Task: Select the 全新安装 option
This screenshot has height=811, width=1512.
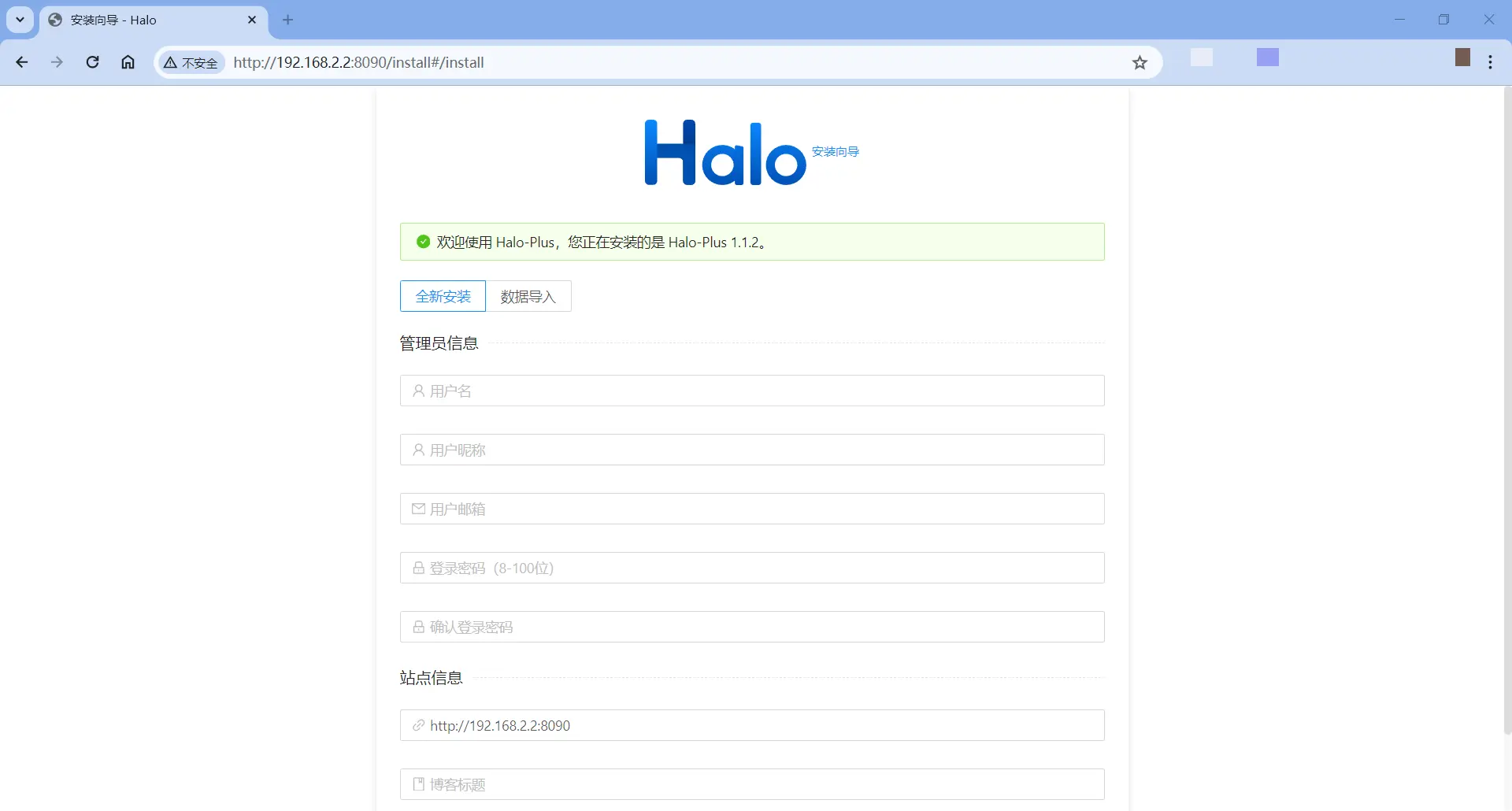Action: (x=443, y=296)
